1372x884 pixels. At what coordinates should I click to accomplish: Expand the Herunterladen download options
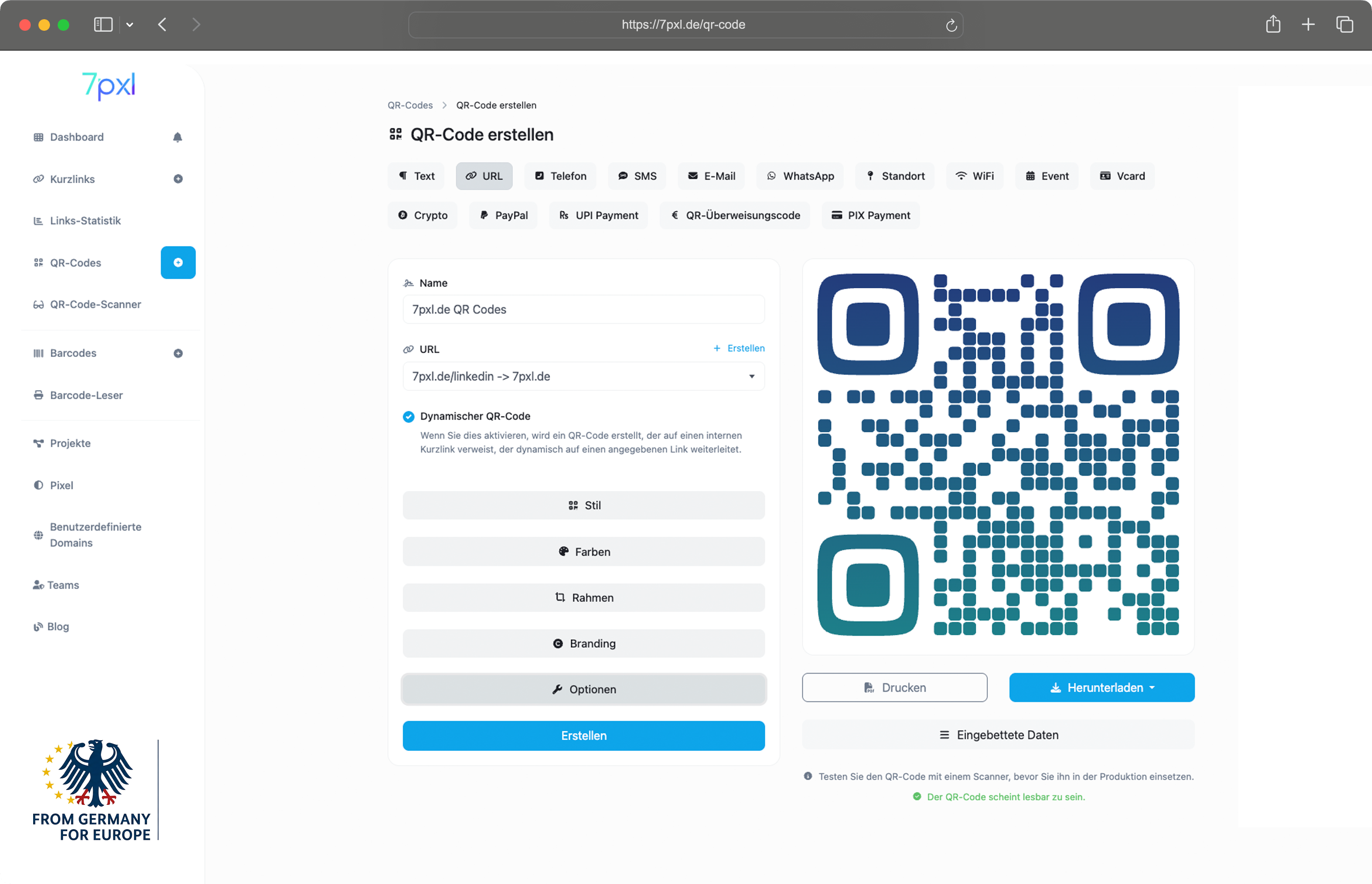(x=1101, y=687)
